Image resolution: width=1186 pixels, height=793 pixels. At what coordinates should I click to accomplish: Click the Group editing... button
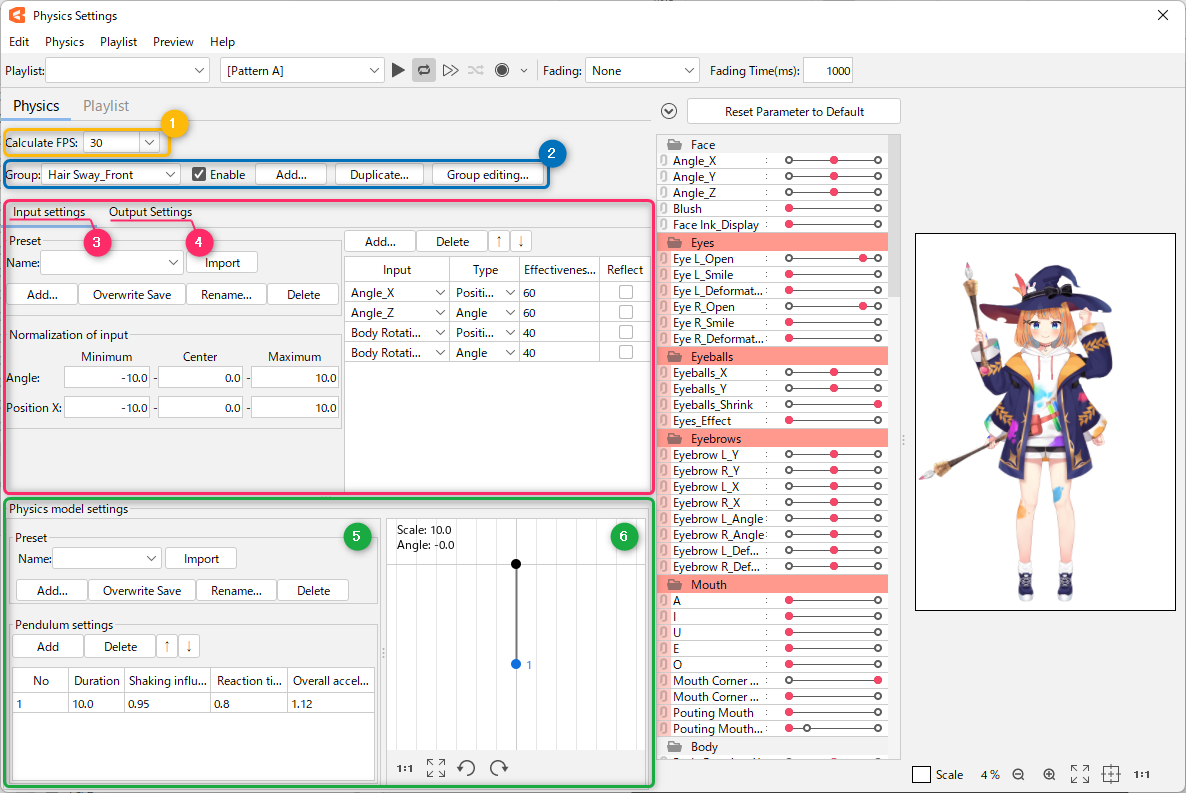tap(488, 175)
